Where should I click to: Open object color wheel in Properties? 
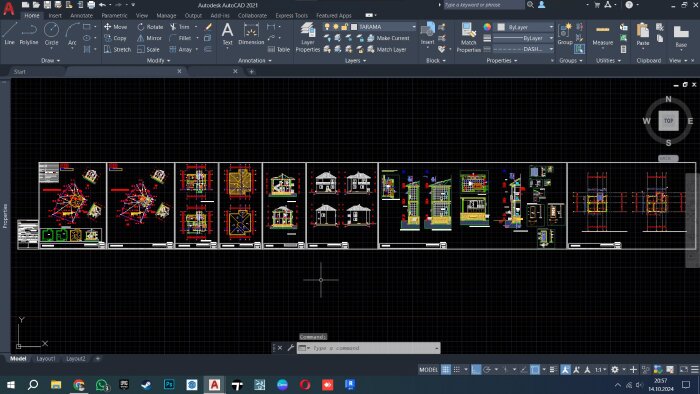[487, 27]
